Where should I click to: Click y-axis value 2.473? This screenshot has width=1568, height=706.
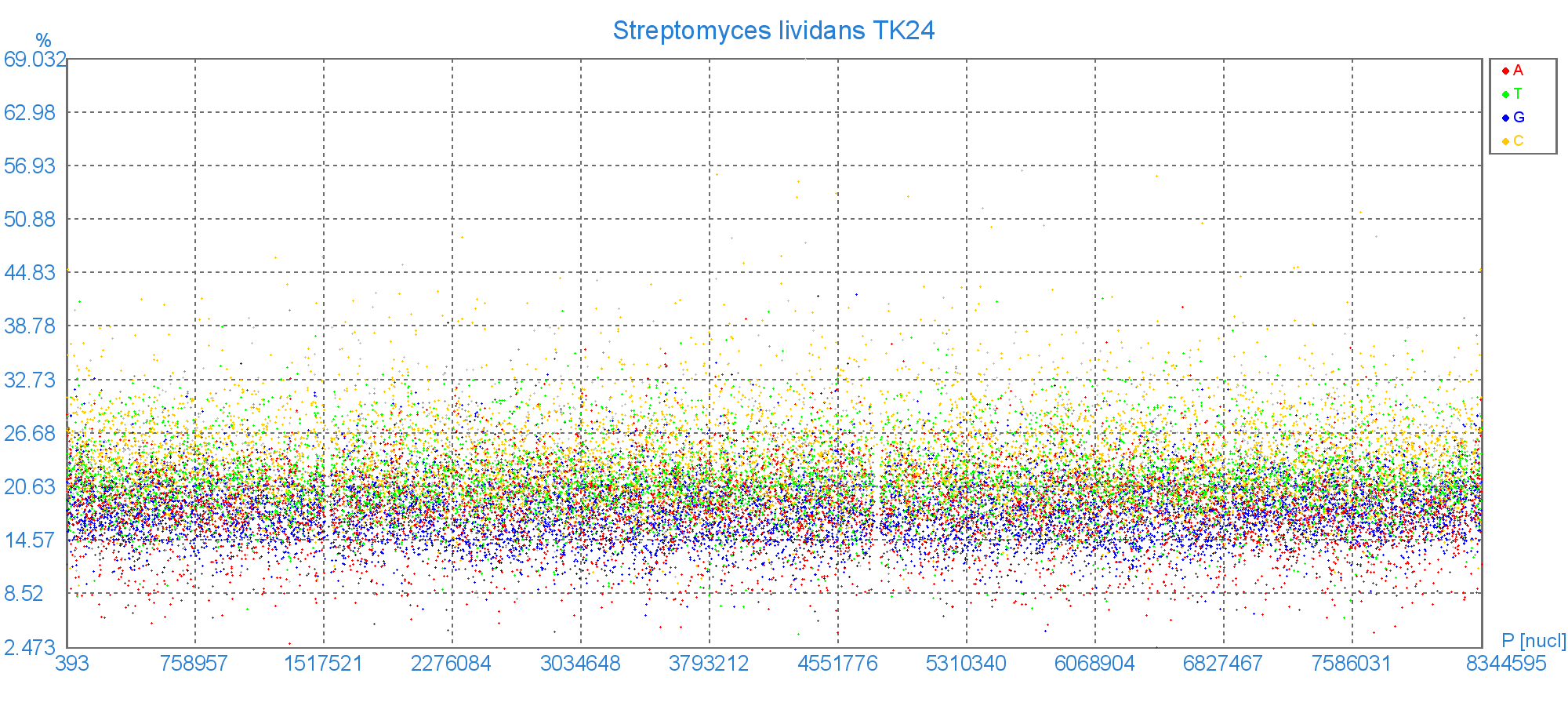point(30,648)
